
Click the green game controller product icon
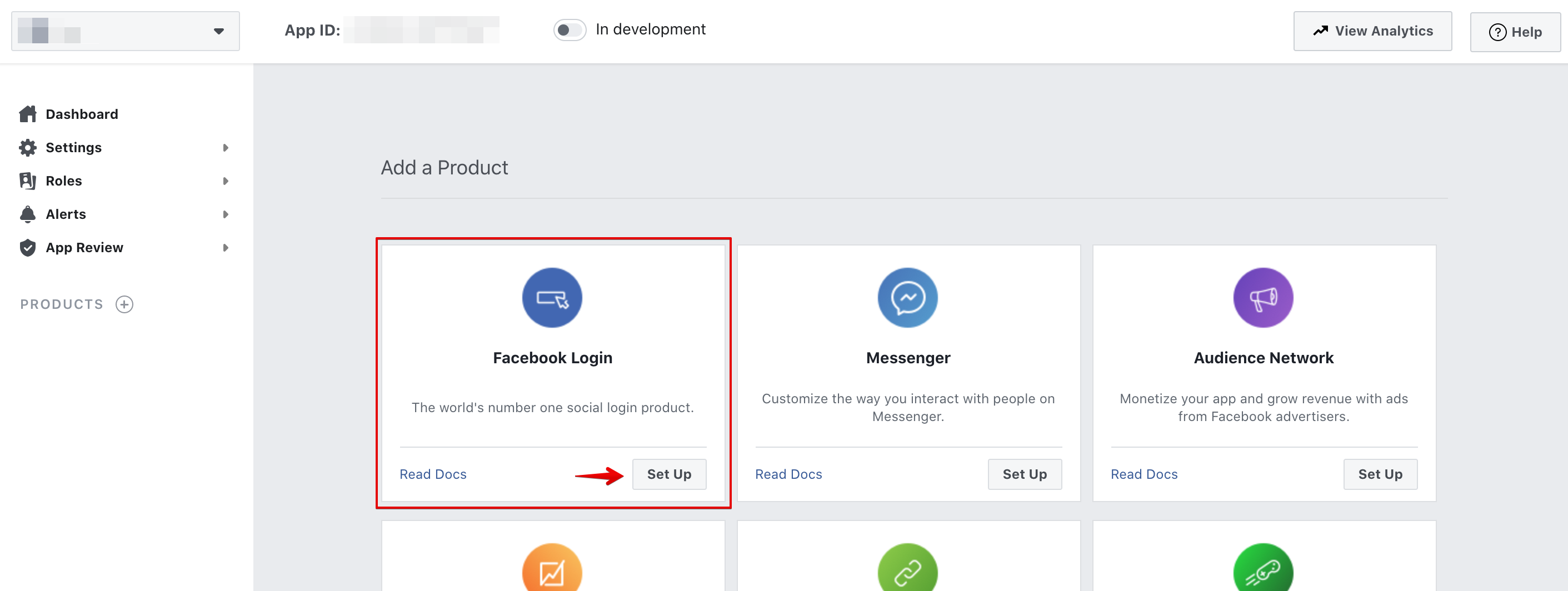1263,568
